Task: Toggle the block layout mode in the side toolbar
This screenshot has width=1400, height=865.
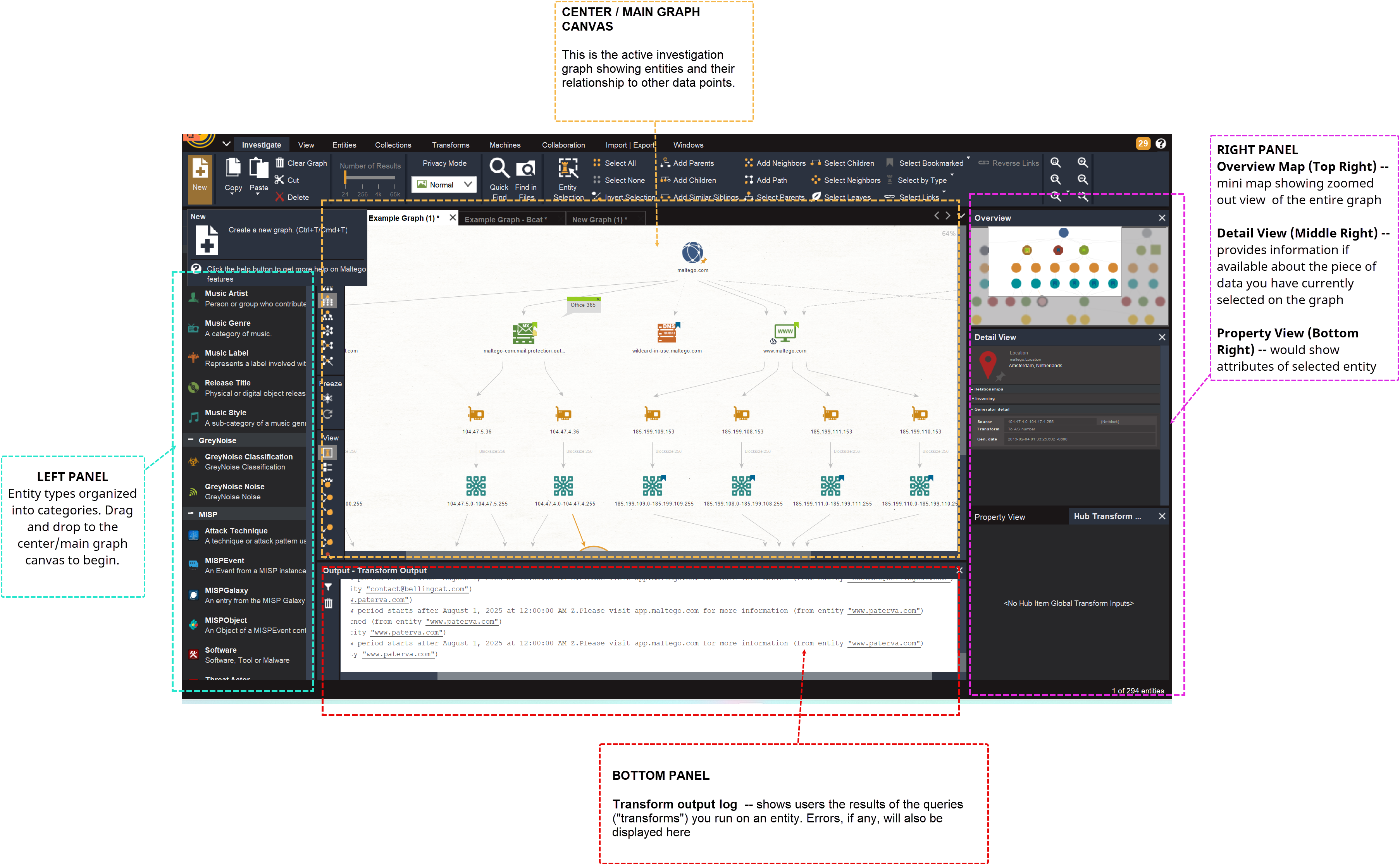Action: point(327,301)
